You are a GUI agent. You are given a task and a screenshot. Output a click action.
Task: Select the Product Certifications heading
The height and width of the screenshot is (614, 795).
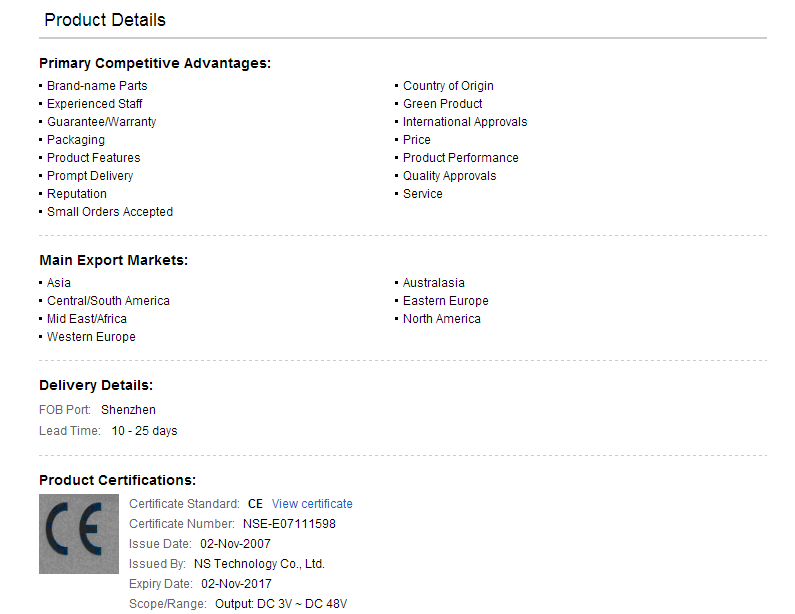(x=118, y=480)
